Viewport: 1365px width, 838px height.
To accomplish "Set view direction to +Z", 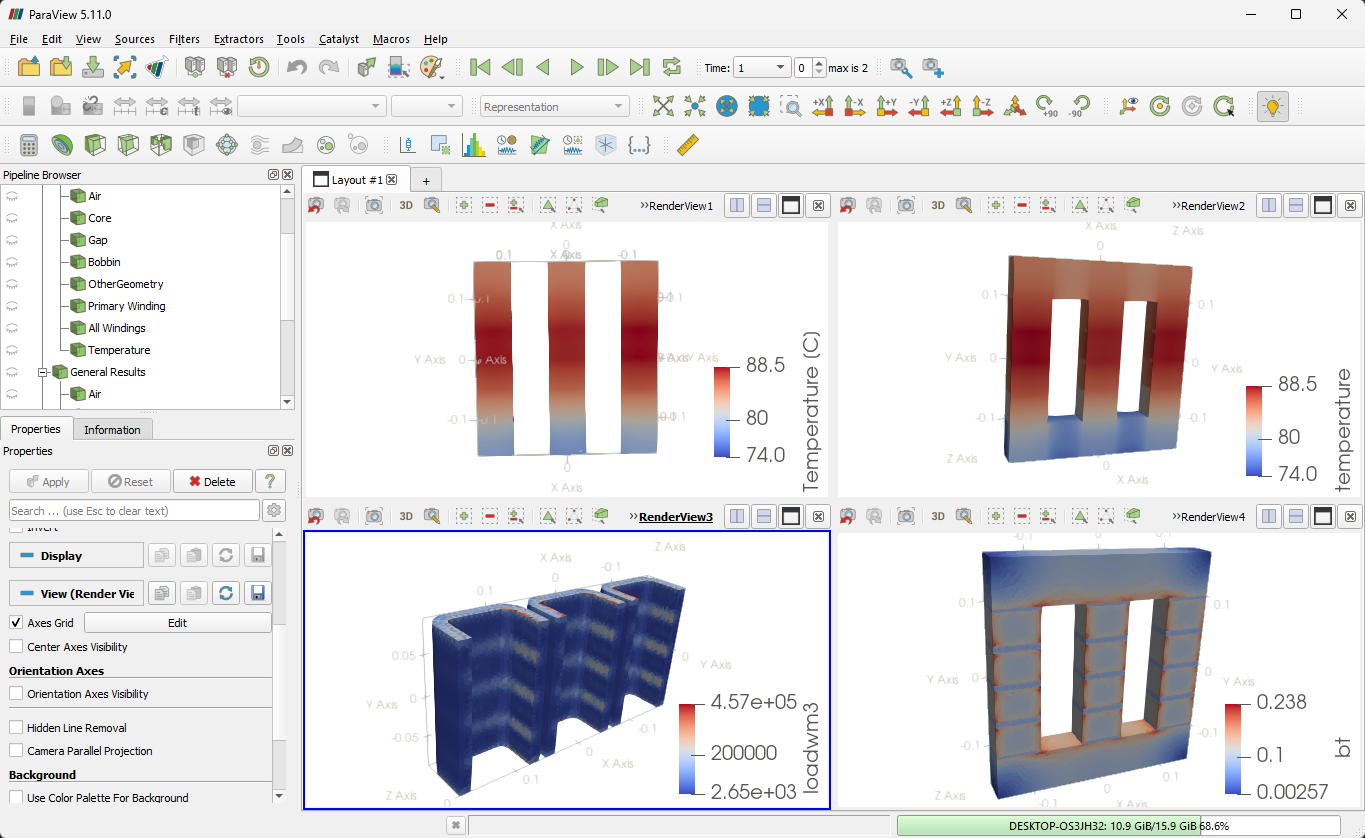I will pos(951,106).
